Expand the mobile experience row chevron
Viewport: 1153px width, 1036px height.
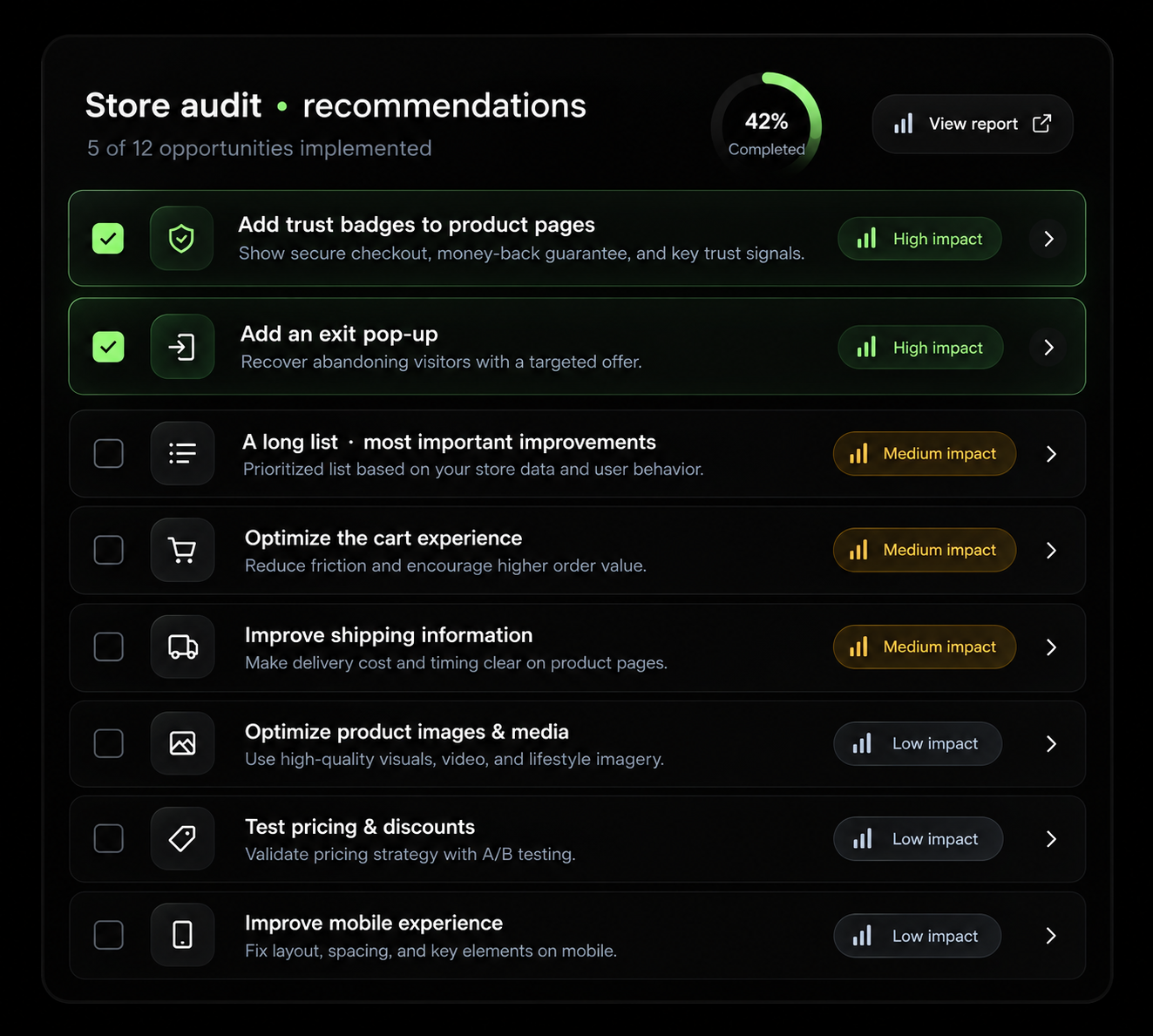(1051, 936)
